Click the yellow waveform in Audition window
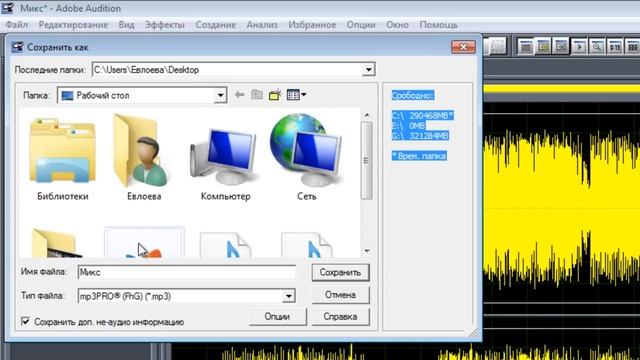640x360 pixels. (561, 208)
